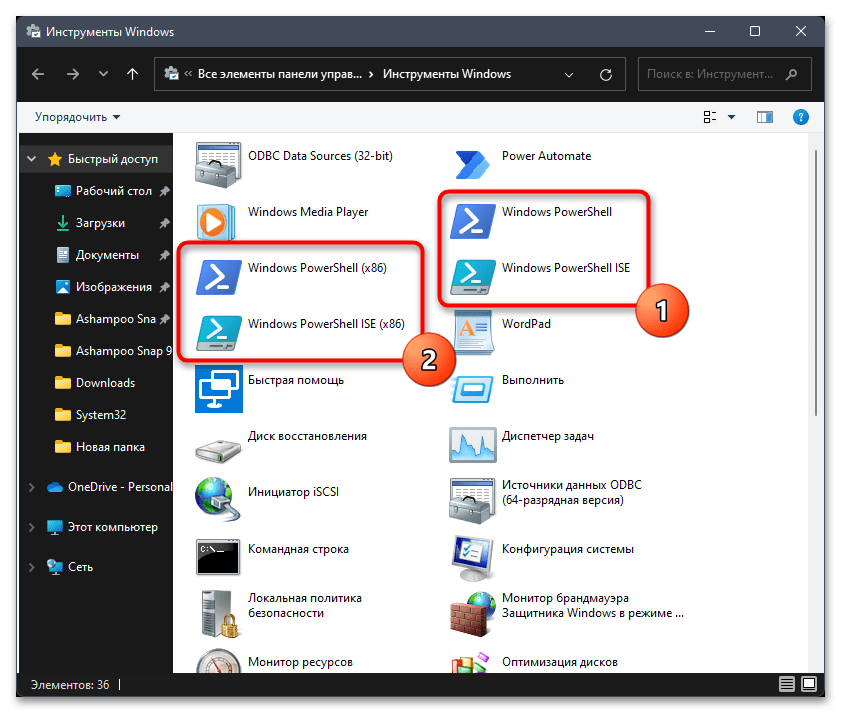Go forward with the right arrow
841x713 pixels.
tap(72, 74)
